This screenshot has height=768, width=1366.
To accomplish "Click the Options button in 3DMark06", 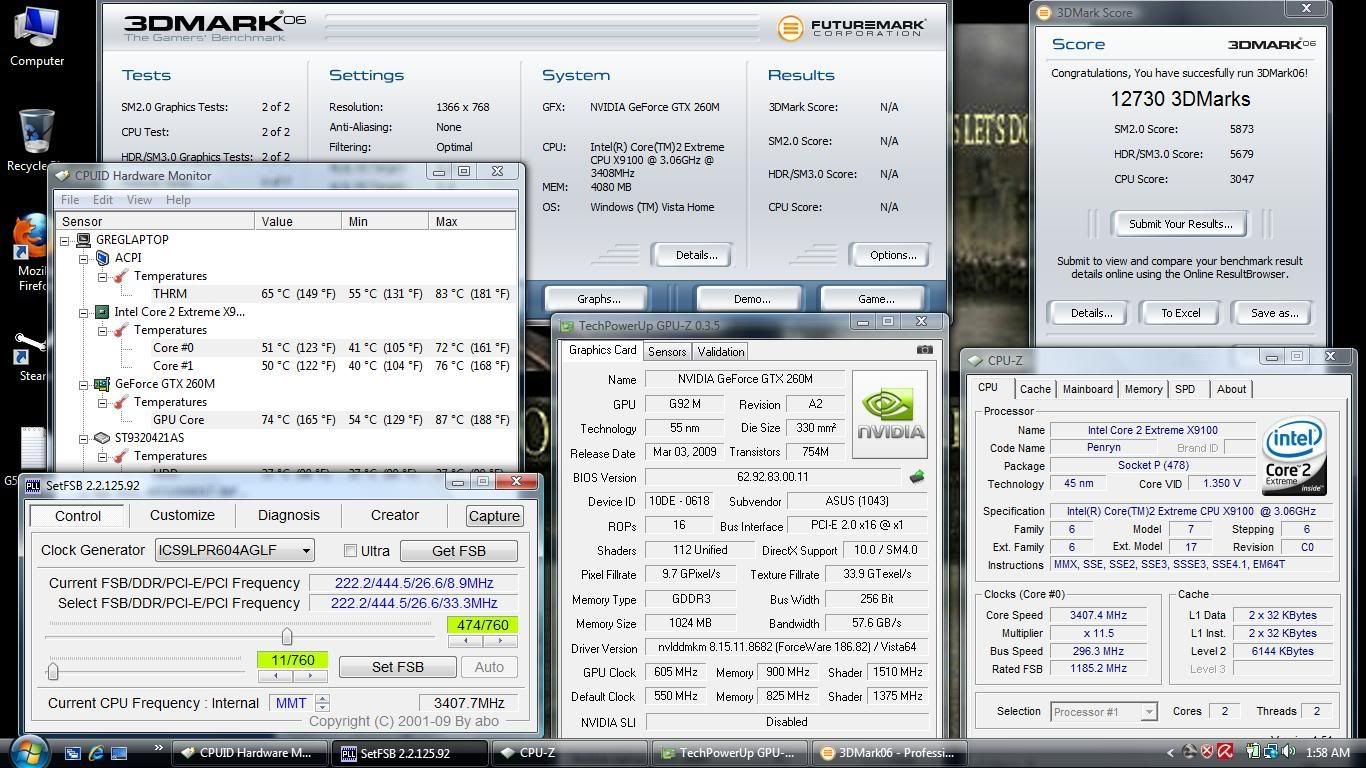I will [892, 255].
